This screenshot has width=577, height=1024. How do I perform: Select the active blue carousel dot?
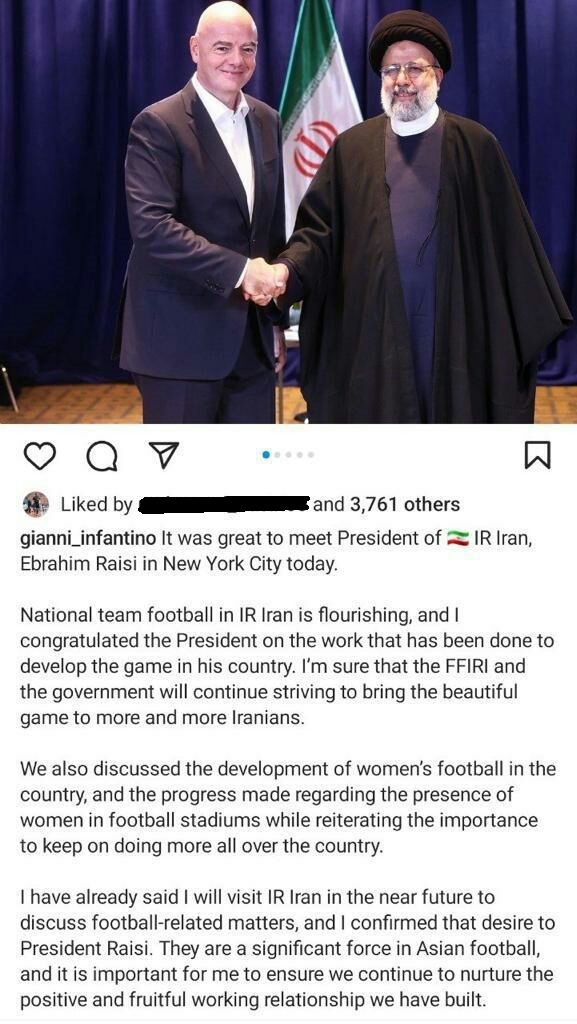coord(266,455)
